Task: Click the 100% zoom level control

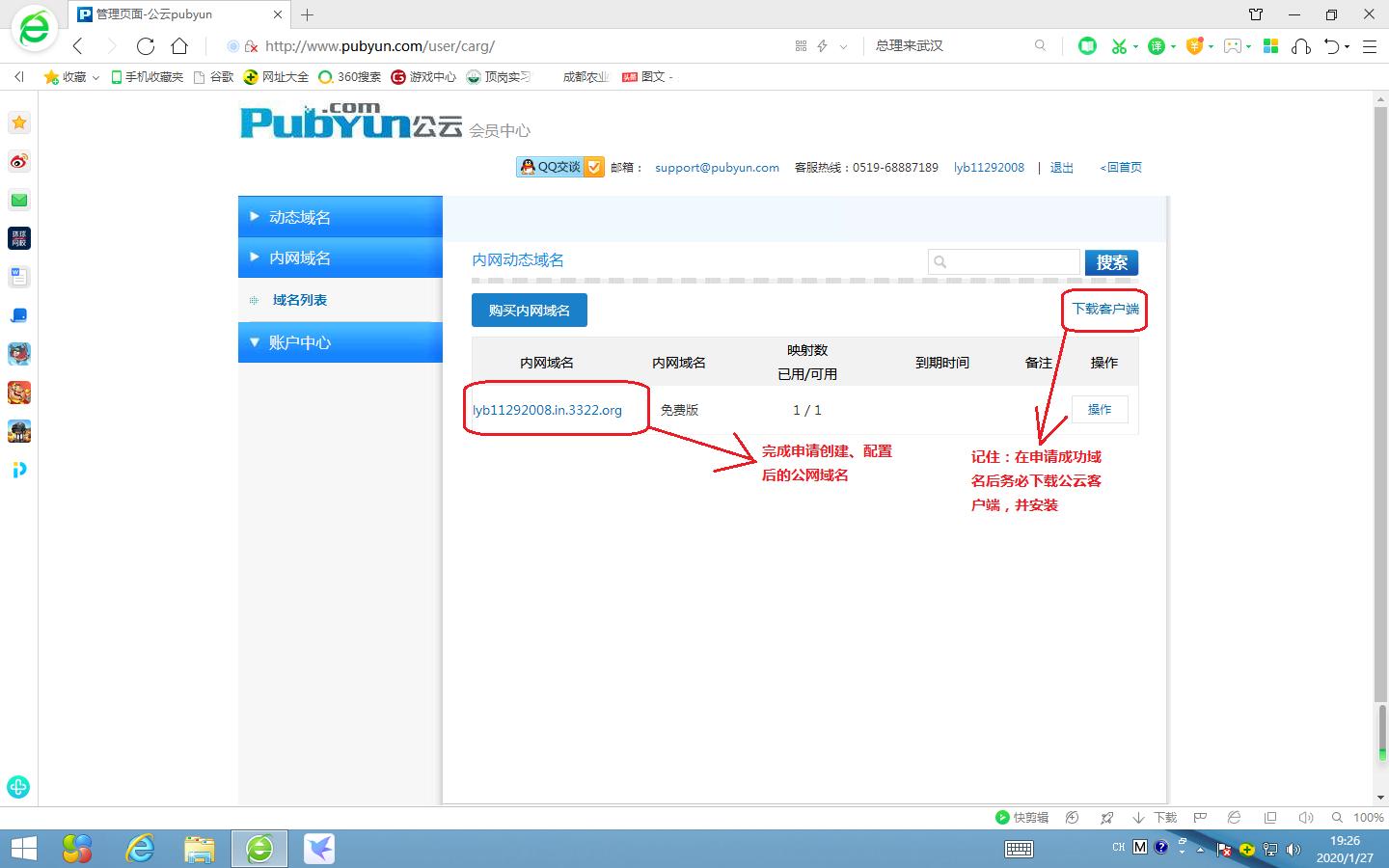Action: (x=1368, y=817)
